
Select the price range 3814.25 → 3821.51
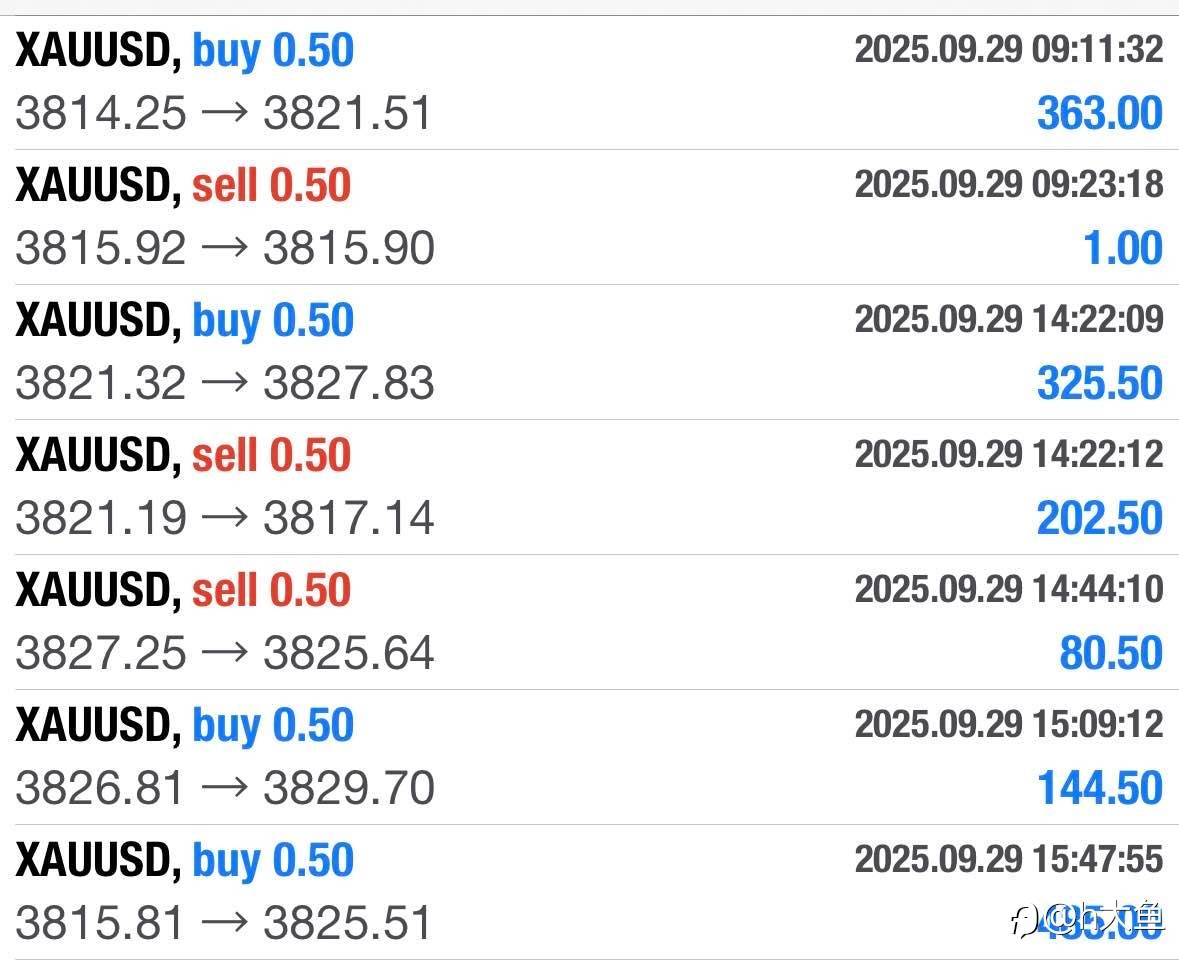[223, 113]
